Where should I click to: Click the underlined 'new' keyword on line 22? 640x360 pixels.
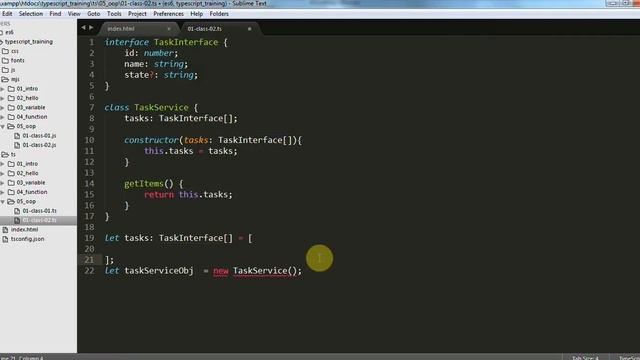221,271
